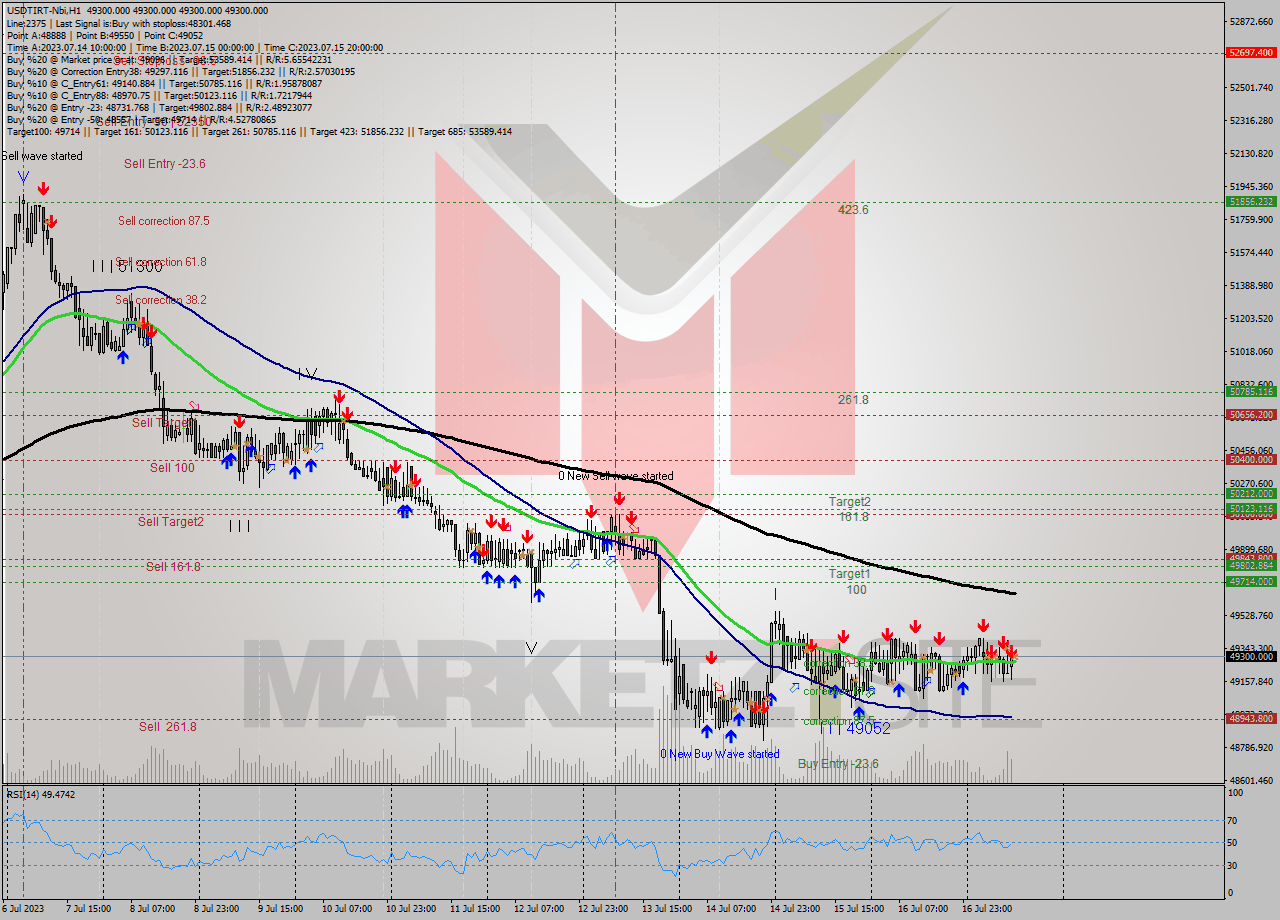
Task: Click the 52697.400 red price tag
Action: click(x=1251, y=52)
